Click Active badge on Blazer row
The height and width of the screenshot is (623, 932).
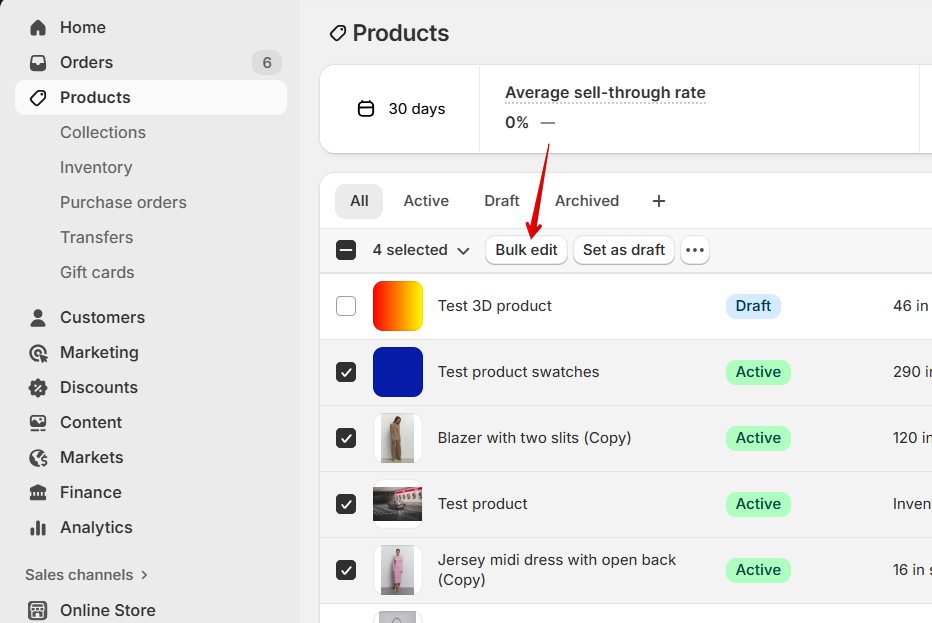tap(758, 438)
